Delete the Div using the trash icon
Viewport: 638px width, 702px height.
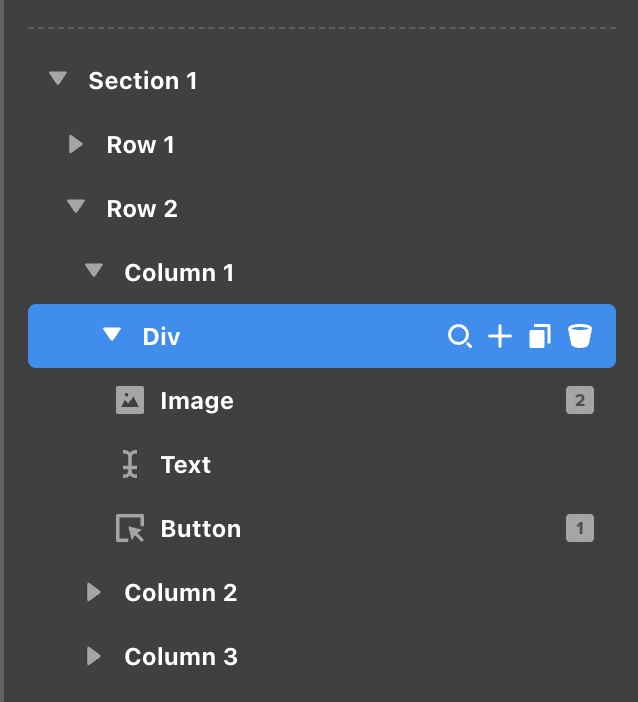point(579,337)
